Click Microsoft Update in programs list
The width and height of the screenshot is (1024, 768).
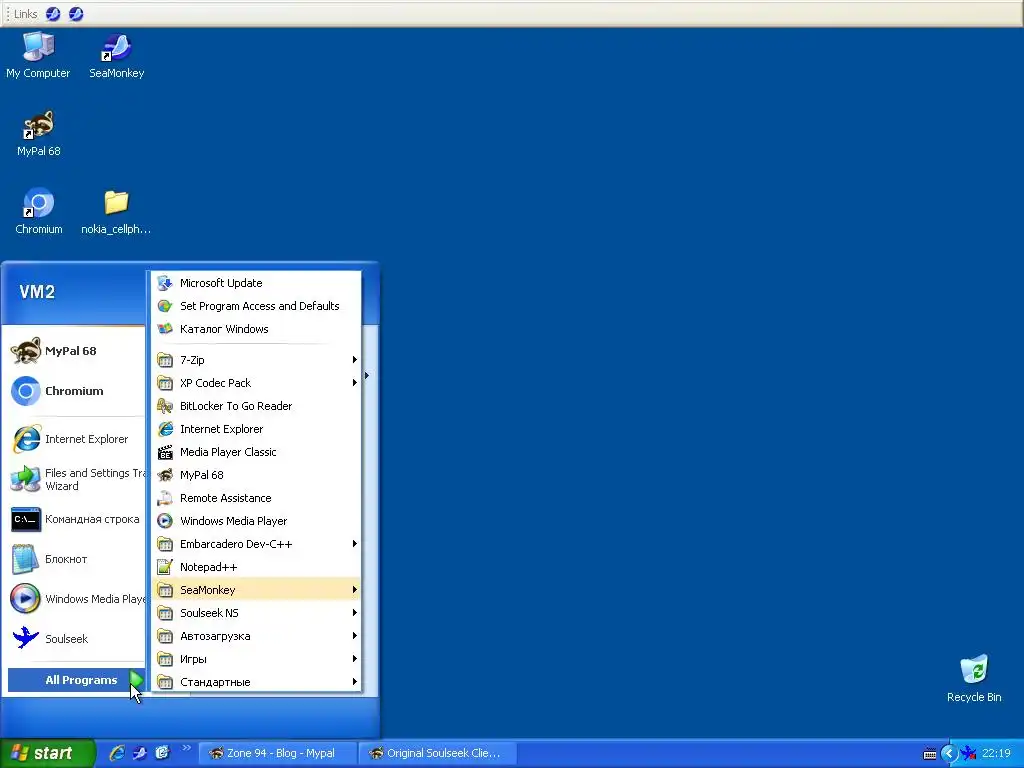click(x=257, y=283)
